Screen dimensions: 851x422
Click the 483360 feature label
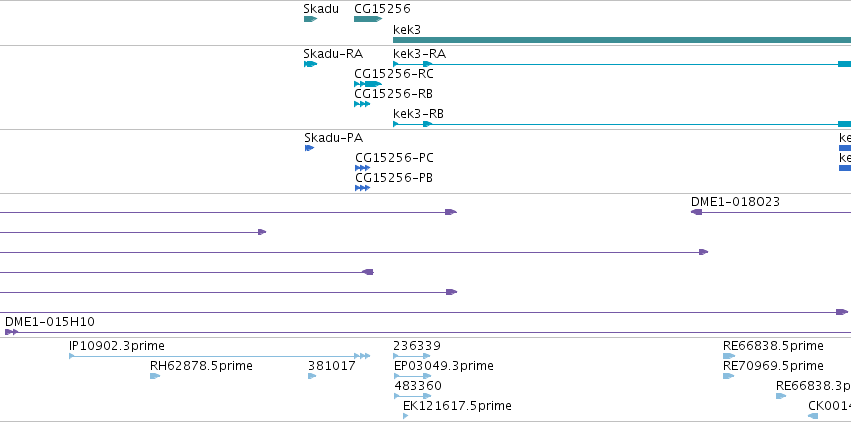pyautogui.click(x=418, y=386)
